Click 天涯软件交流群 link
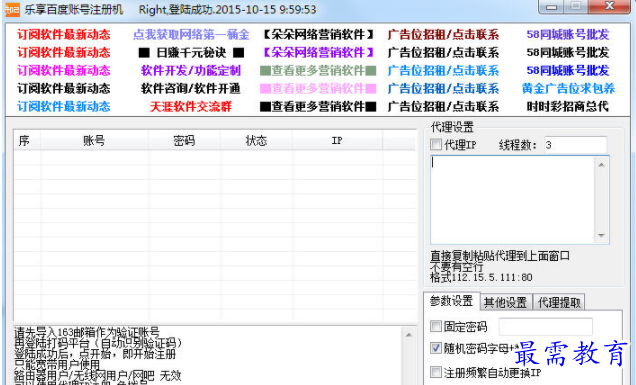This screenshot has width=636, height=385. pyautogui.click(x=191, y=107)
